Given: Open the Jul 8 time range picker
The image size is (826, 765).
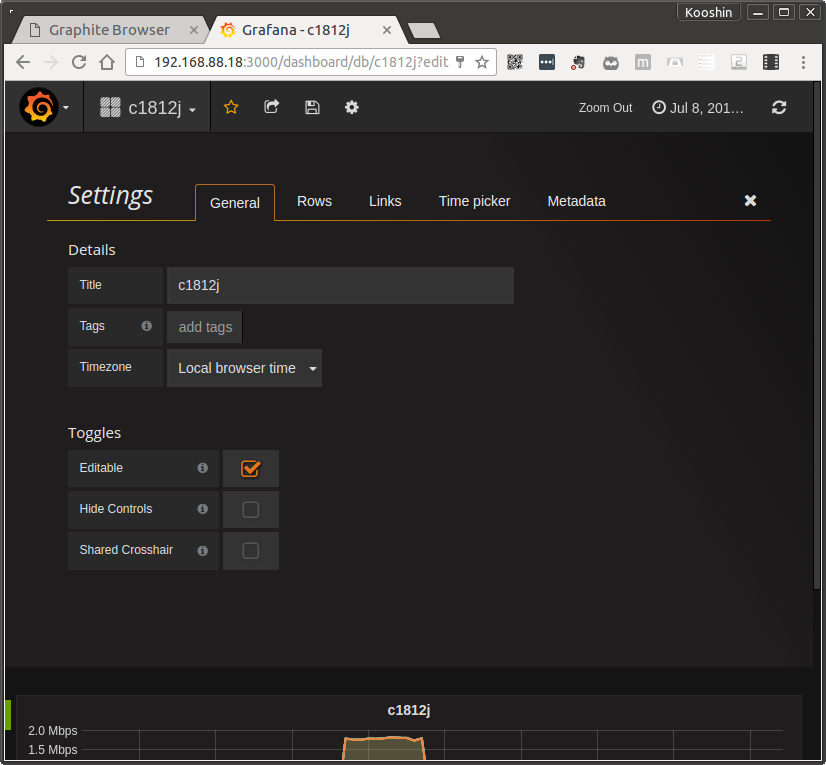Looking at the screenshot, I should coord(705,107).
